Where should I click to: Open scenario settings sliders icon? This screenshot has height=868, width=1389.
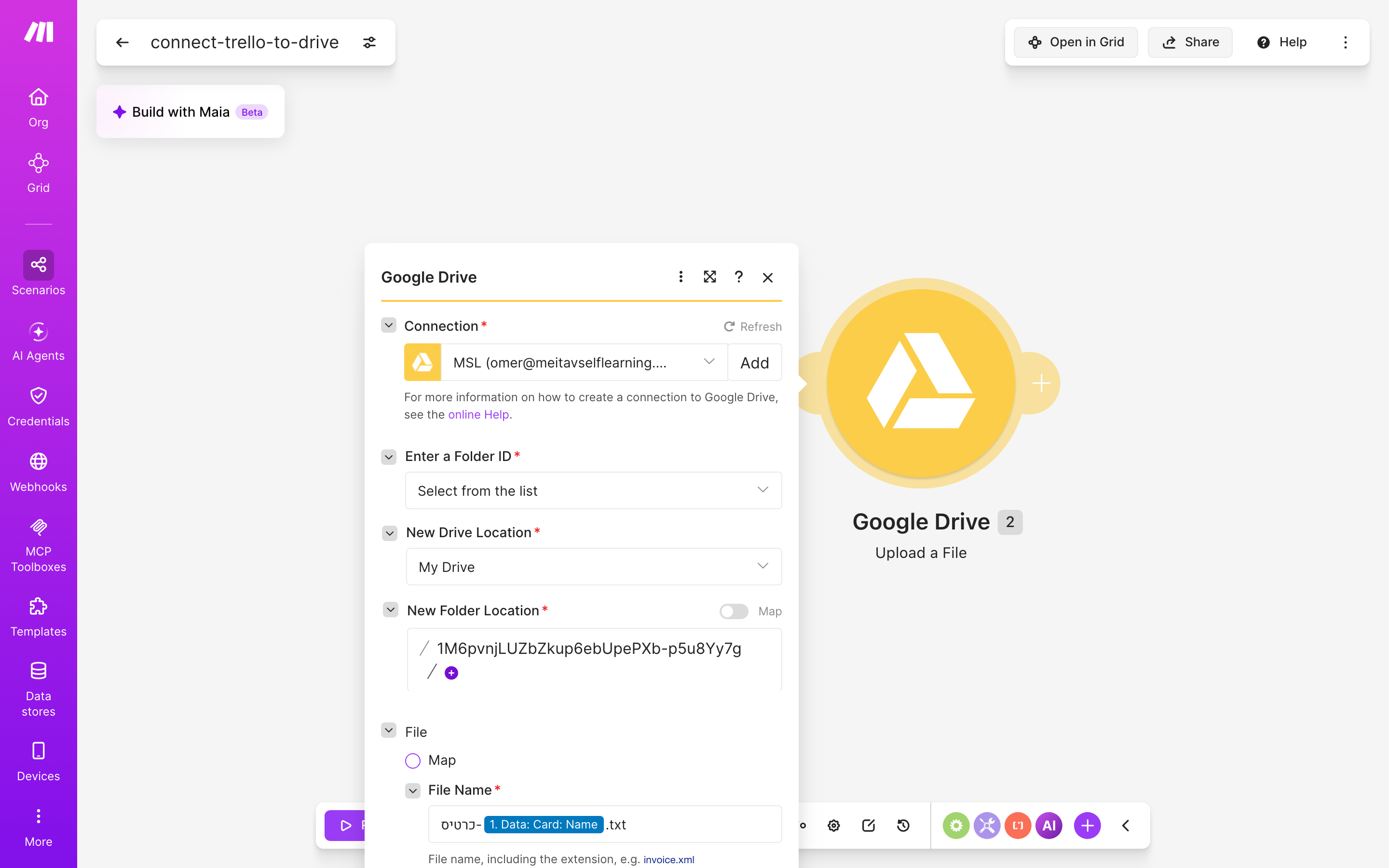point(369,42)
